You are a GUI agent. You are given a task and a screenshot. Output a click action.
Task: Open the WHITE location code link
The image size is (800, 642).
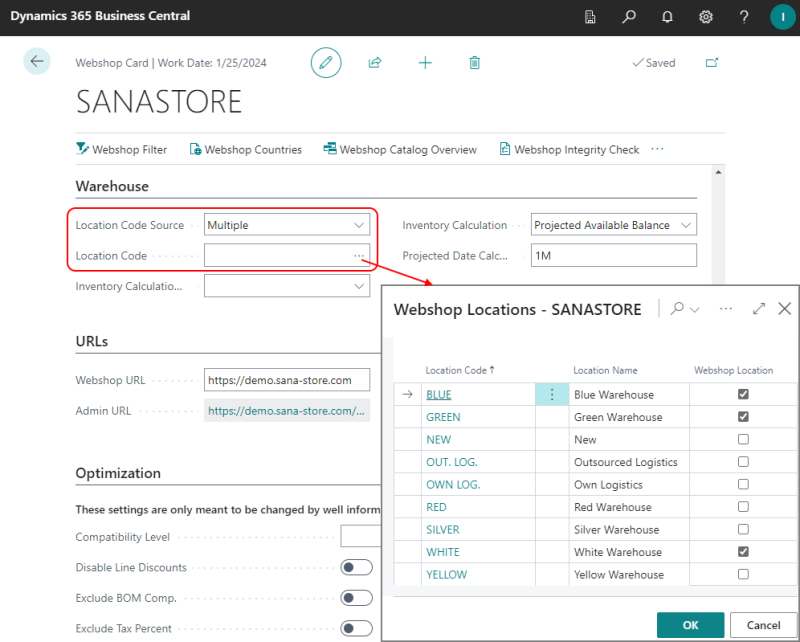[x=443, y=552]
